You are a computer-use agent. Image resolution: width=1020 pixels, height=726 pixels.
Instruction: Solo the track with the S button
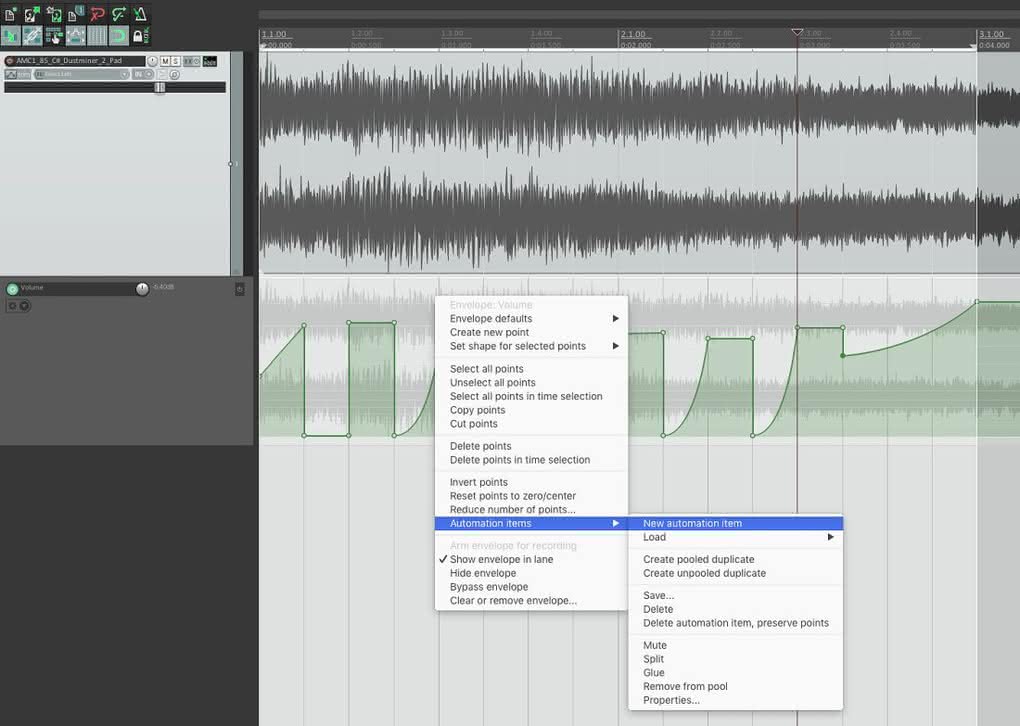(175, 61)
